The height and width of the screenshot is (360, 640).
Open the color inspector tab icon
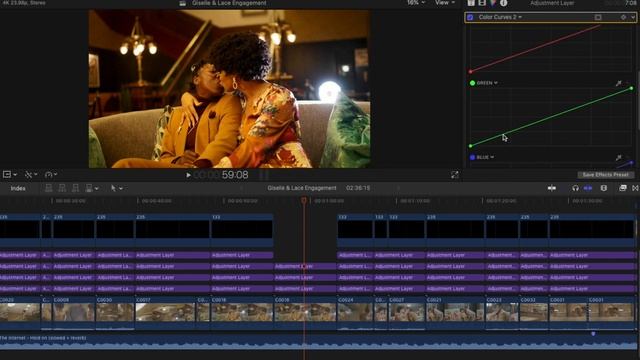[493, 3]
